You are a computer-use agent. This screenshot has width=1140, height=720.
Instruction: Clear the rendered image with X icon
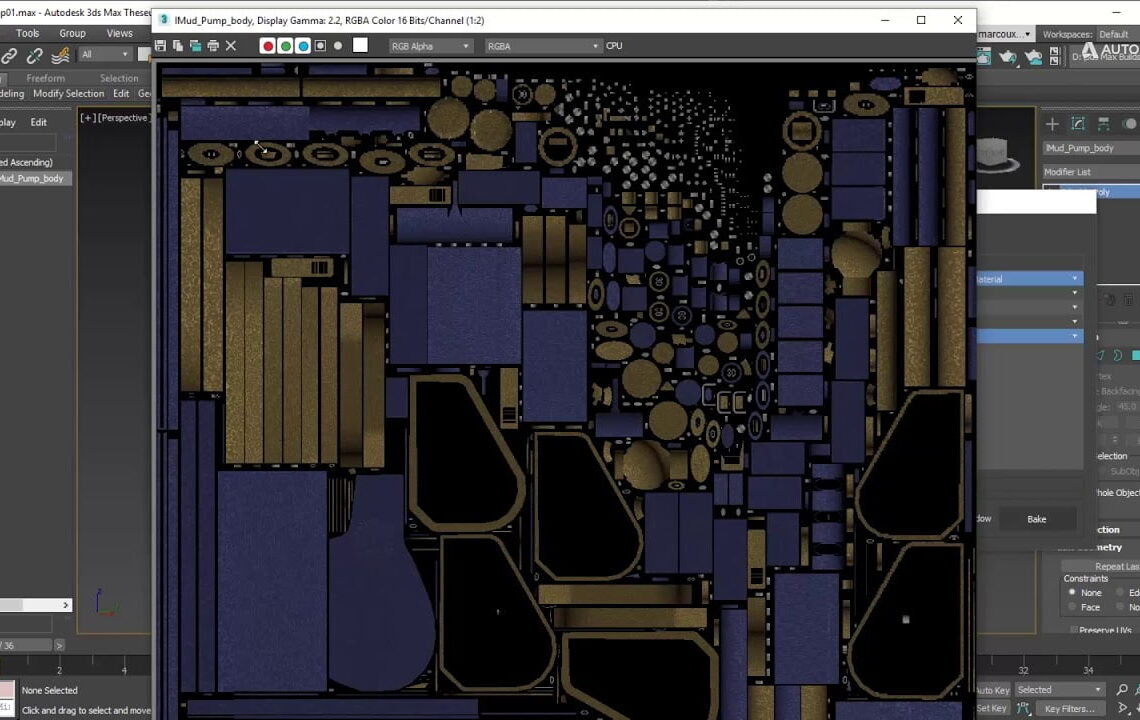231,46
